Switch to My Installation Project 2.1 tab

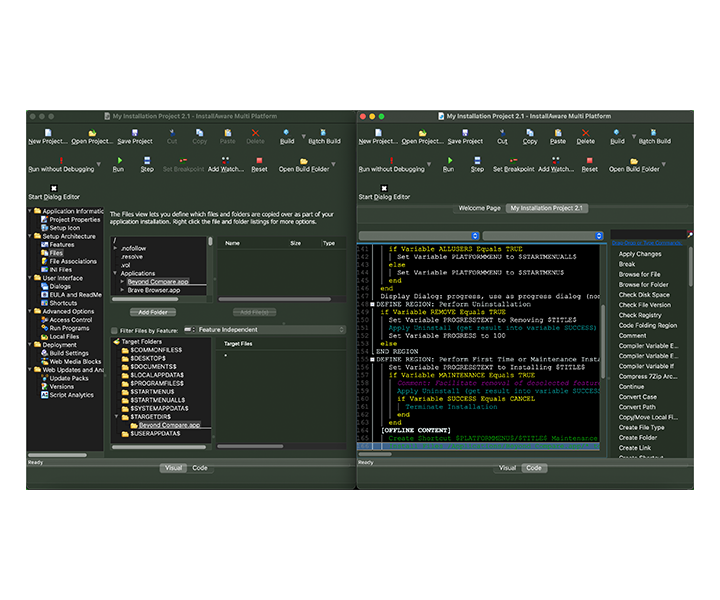(x=546, y=208)
